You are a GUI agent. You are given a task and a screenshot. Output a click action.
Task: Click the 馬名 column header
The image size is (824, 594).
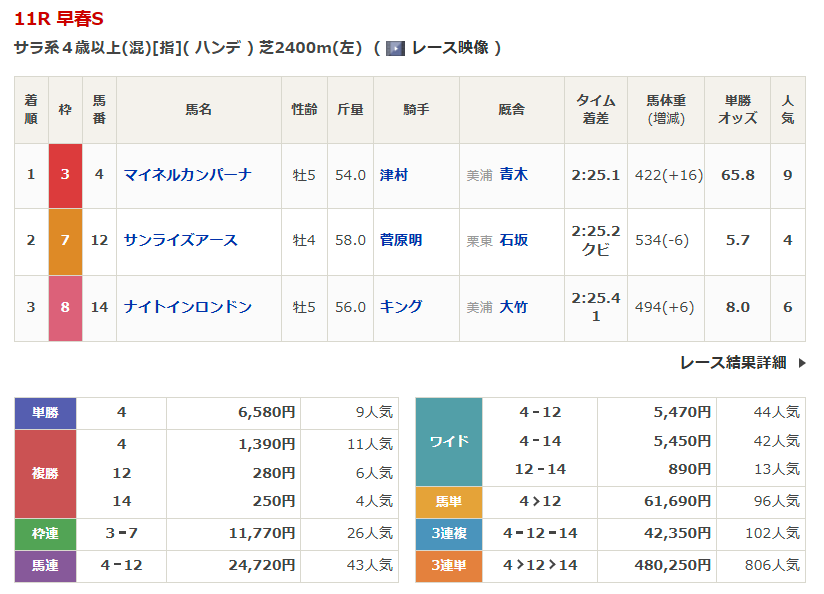(x=198, y=110)
